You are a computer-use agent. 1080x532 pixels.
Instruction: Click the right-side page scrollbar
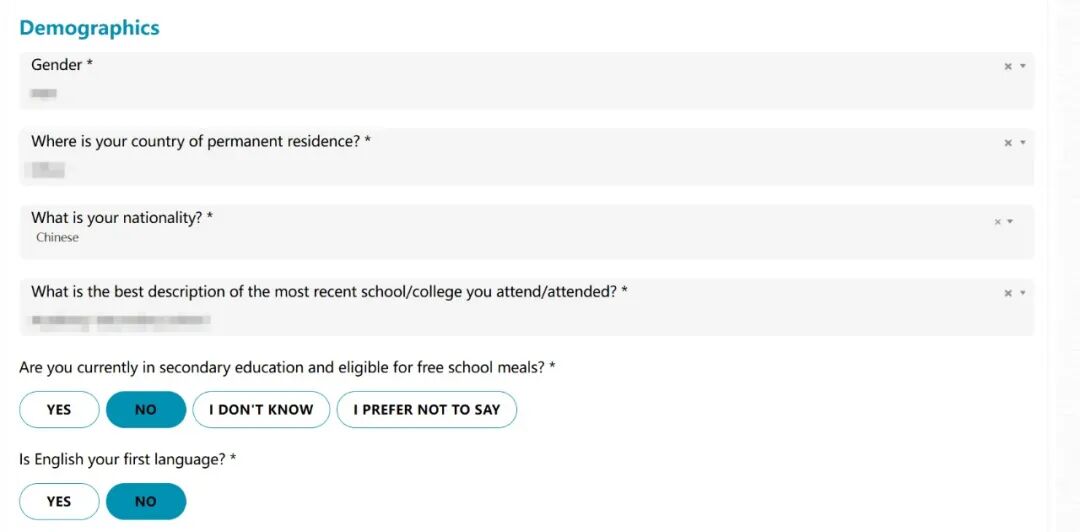1064,266
